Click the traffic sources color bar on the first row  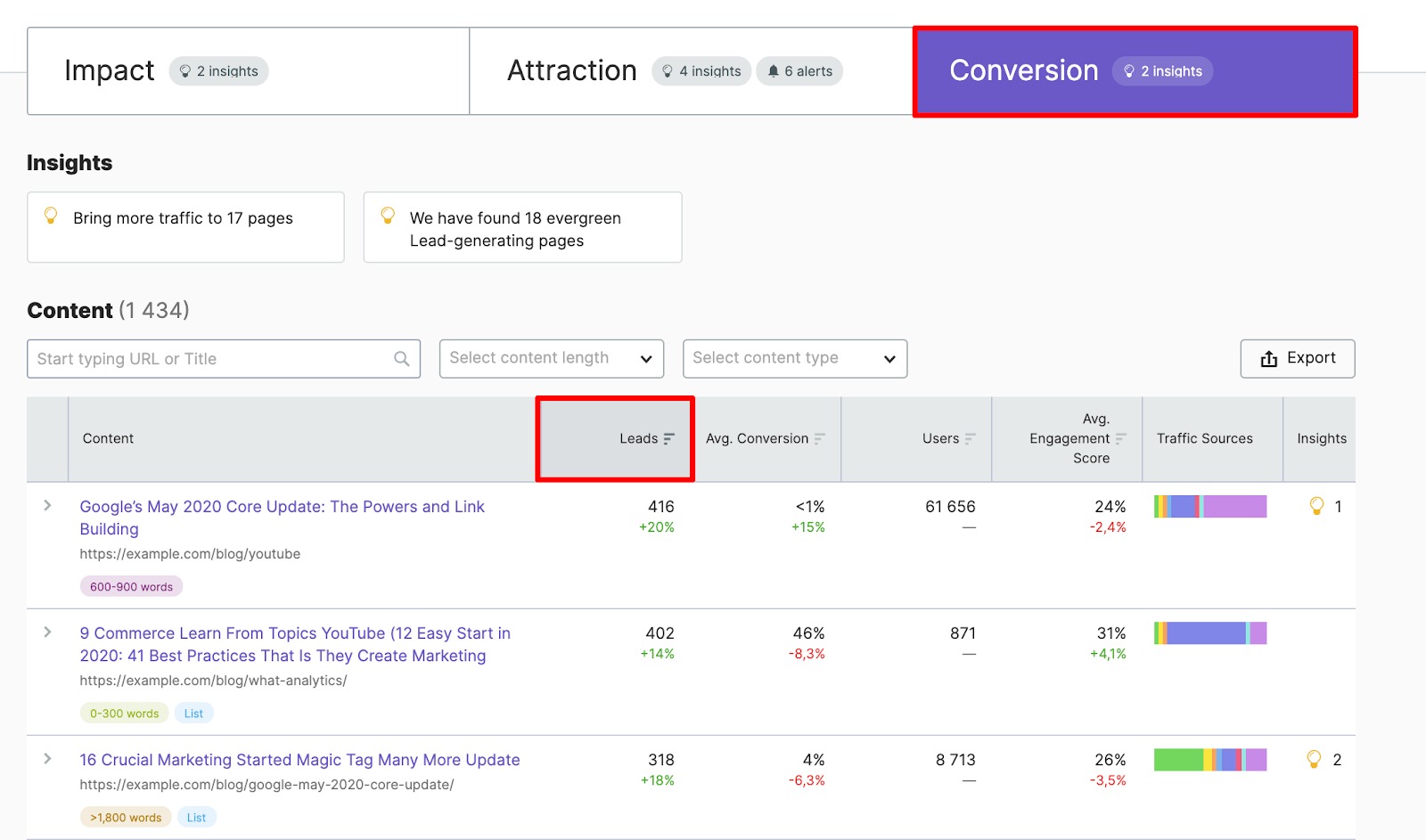(1209, 506)
